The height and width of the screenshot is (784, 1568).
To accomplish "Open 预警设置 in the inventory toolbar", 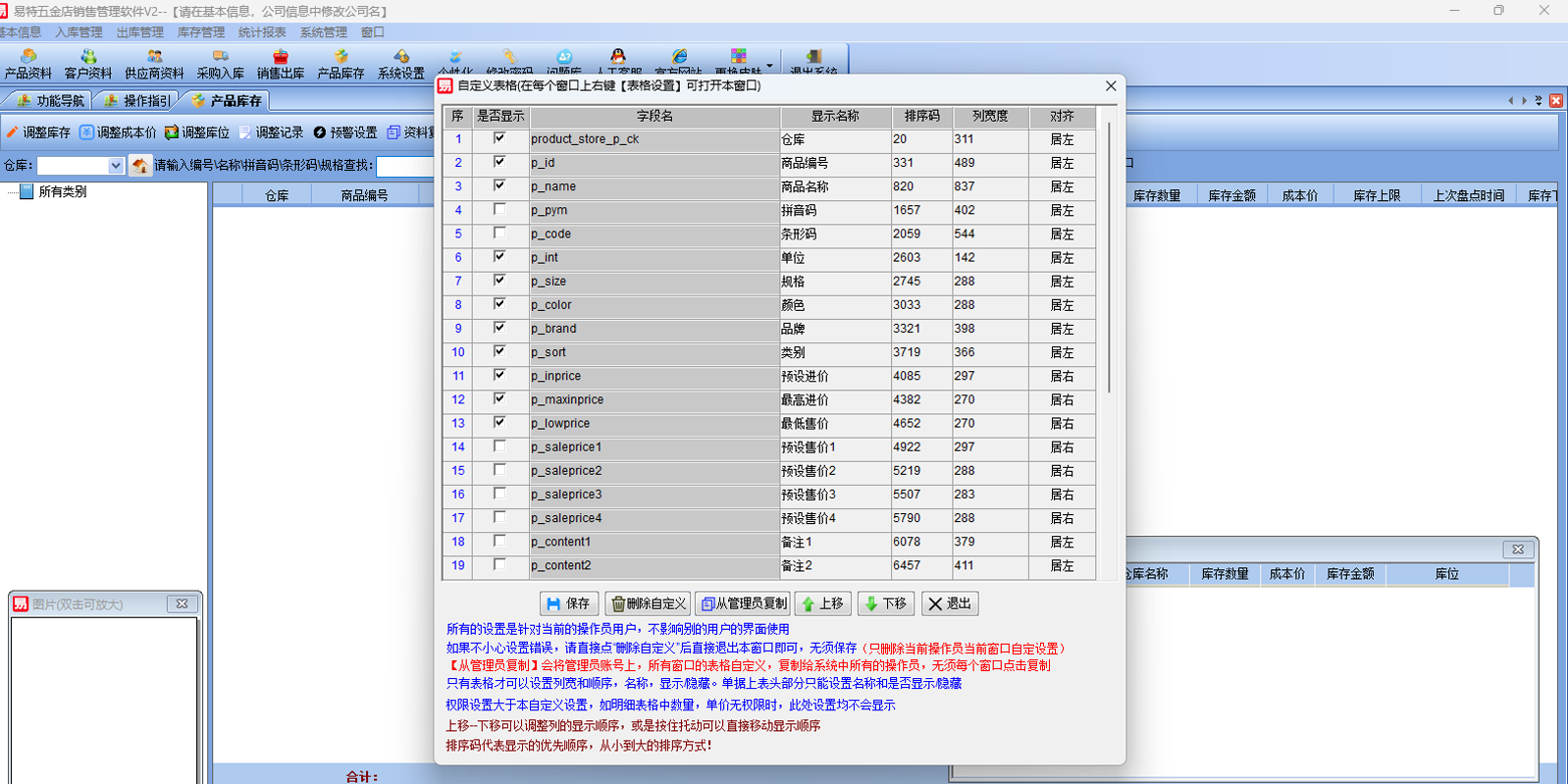I will click(x=345, y=132).
